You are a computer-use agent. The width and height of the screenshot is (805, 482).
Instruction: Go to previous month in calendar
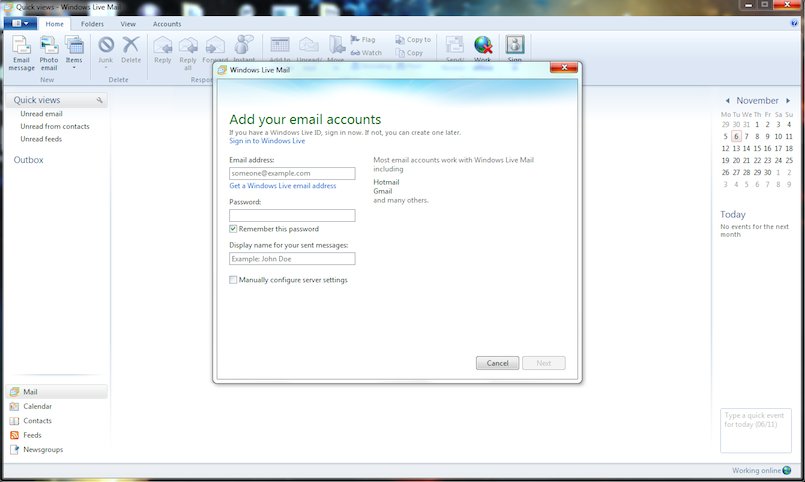727,101
